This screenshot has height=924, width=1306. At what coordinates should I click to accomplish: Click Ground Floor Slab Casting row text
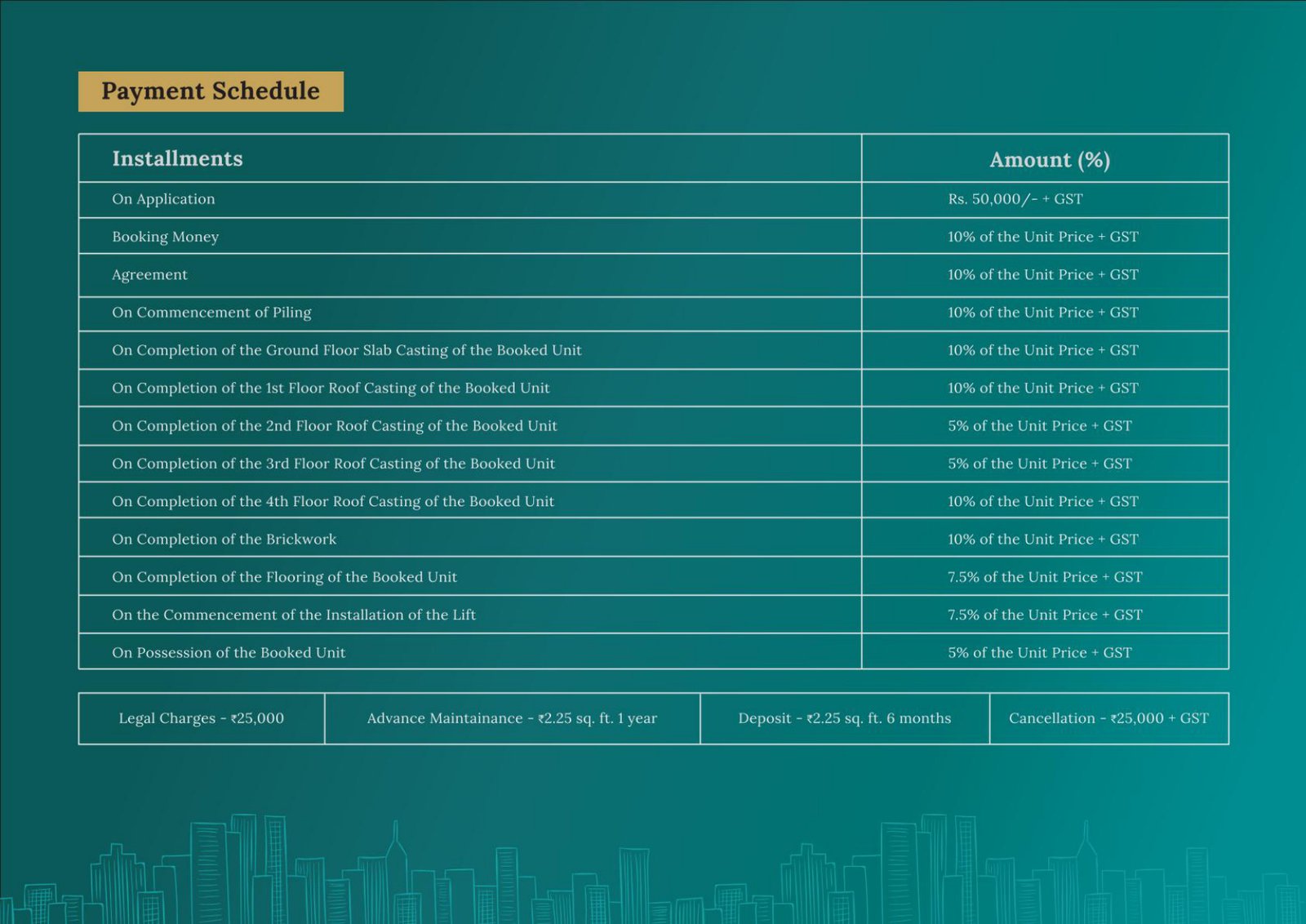click(x=347, y=350)
